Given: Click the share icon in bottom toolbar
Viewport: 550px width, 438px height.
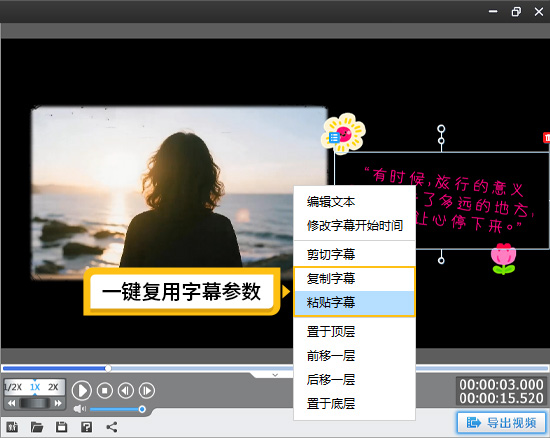Looking at the screenshot, I should pyautogui.click(x=112, y=427).
